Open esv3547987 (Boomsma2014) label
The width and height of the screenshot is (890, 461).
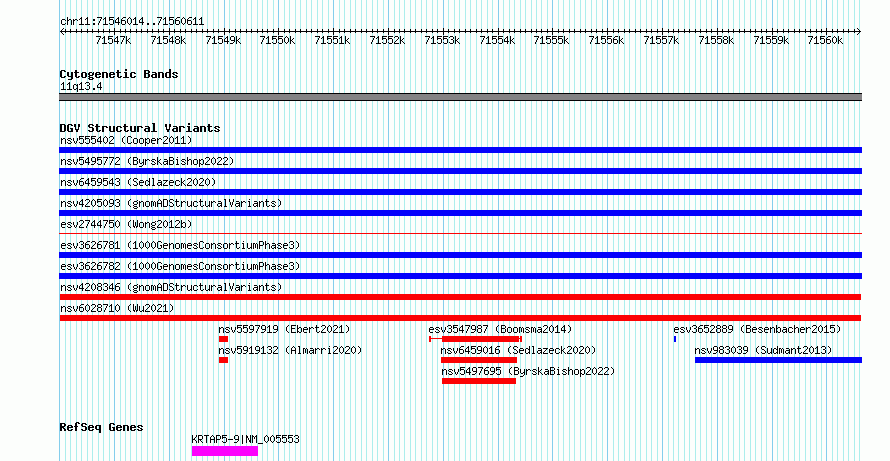click(x=500, y=329)
